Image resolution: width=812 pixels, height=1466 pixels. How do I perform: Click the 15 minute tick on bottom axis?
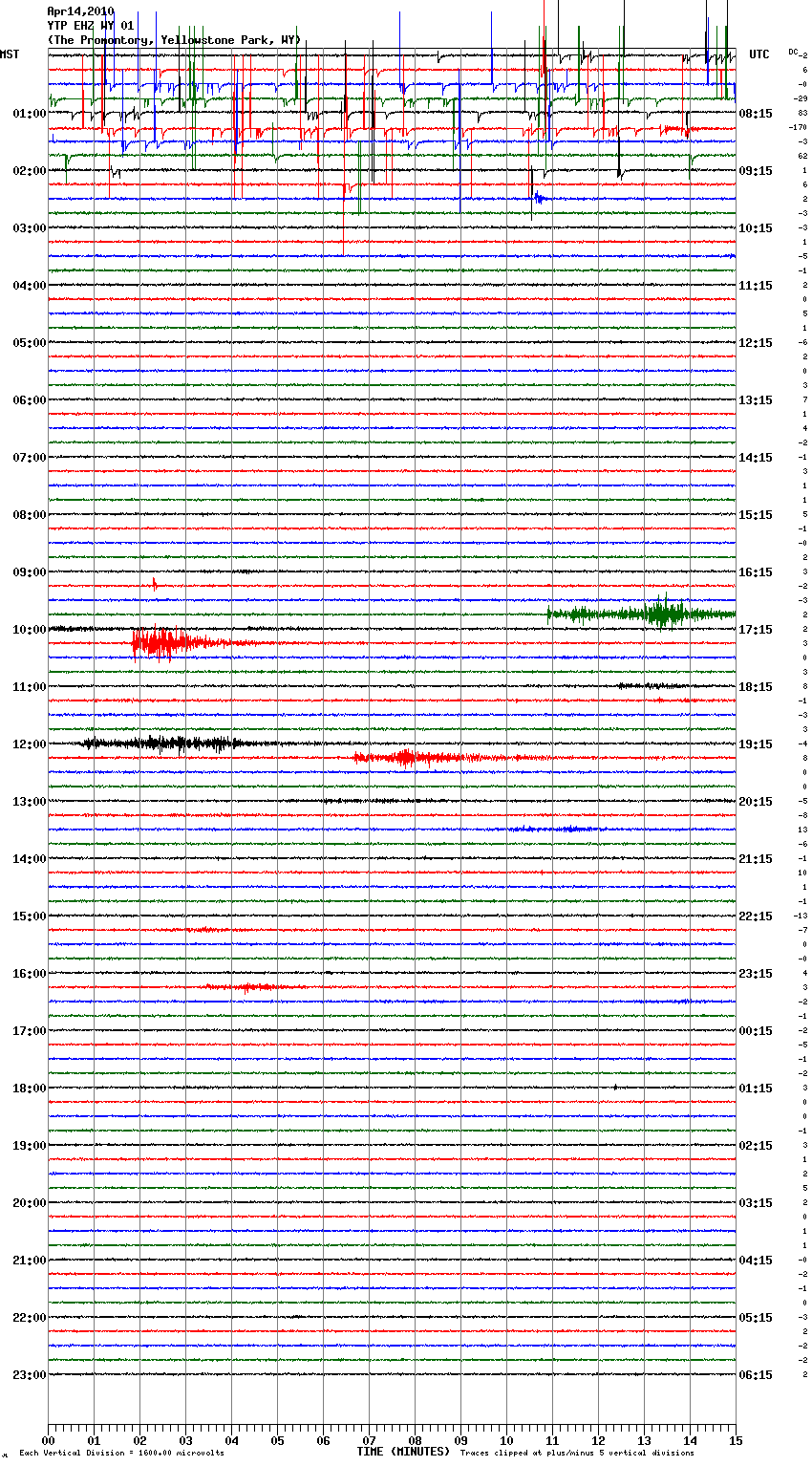[735, 1440]
